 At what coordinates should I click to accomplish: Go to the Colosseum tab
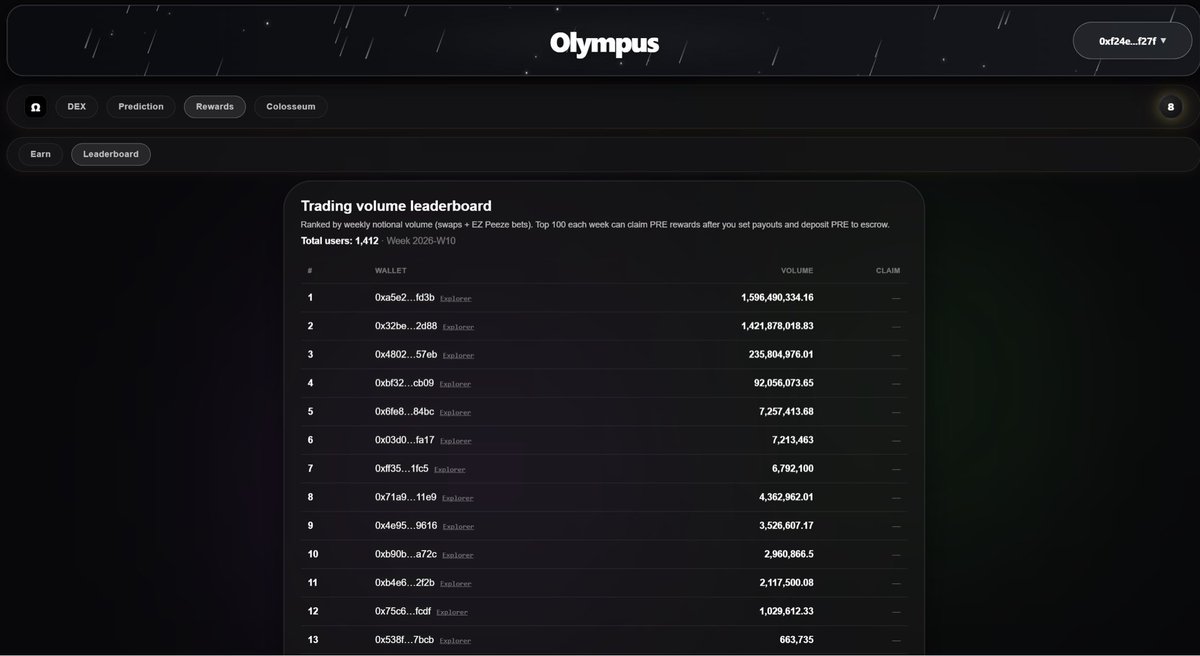[290, 106]
